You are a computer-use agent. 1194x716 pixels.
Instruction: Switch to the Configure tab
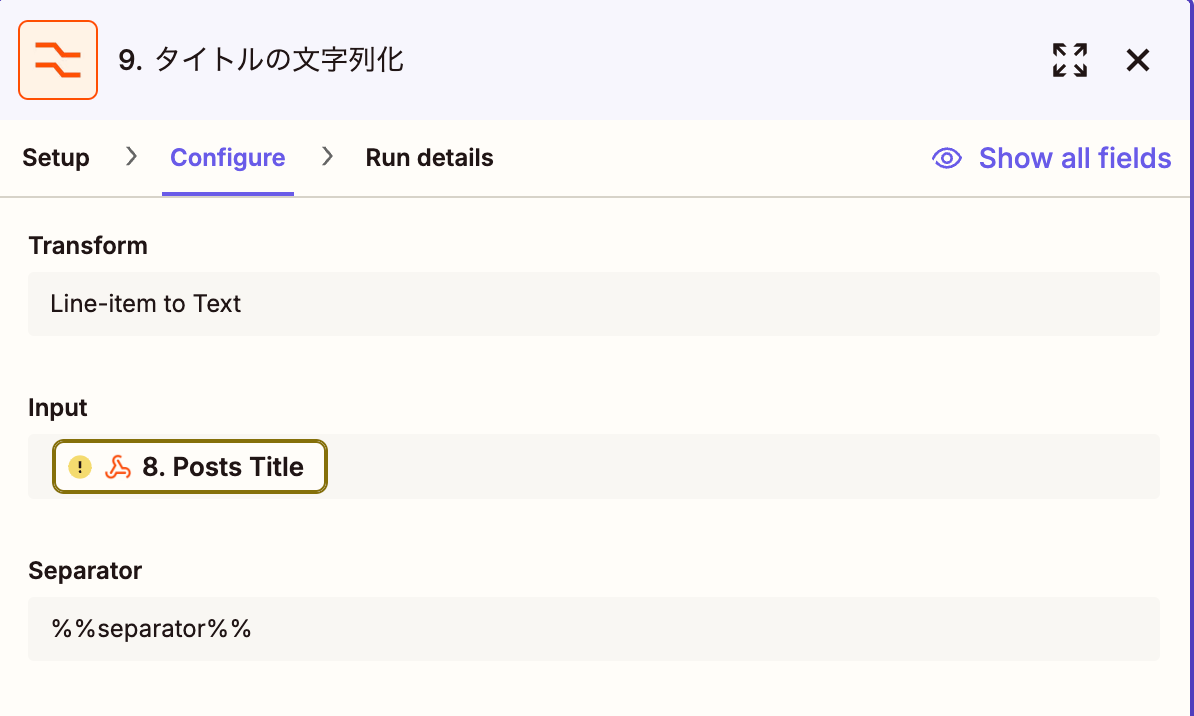click(x=228, y=158)
